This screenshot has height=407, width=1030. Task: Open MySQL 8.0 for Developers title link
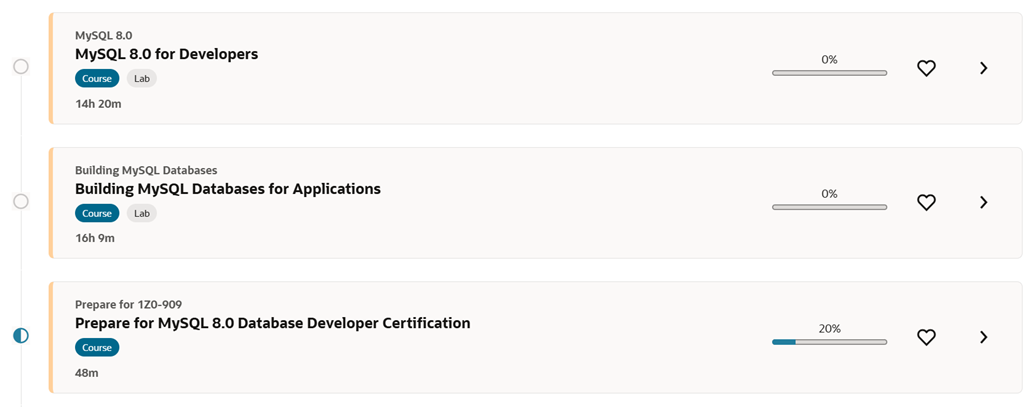[x=166, y=54]
